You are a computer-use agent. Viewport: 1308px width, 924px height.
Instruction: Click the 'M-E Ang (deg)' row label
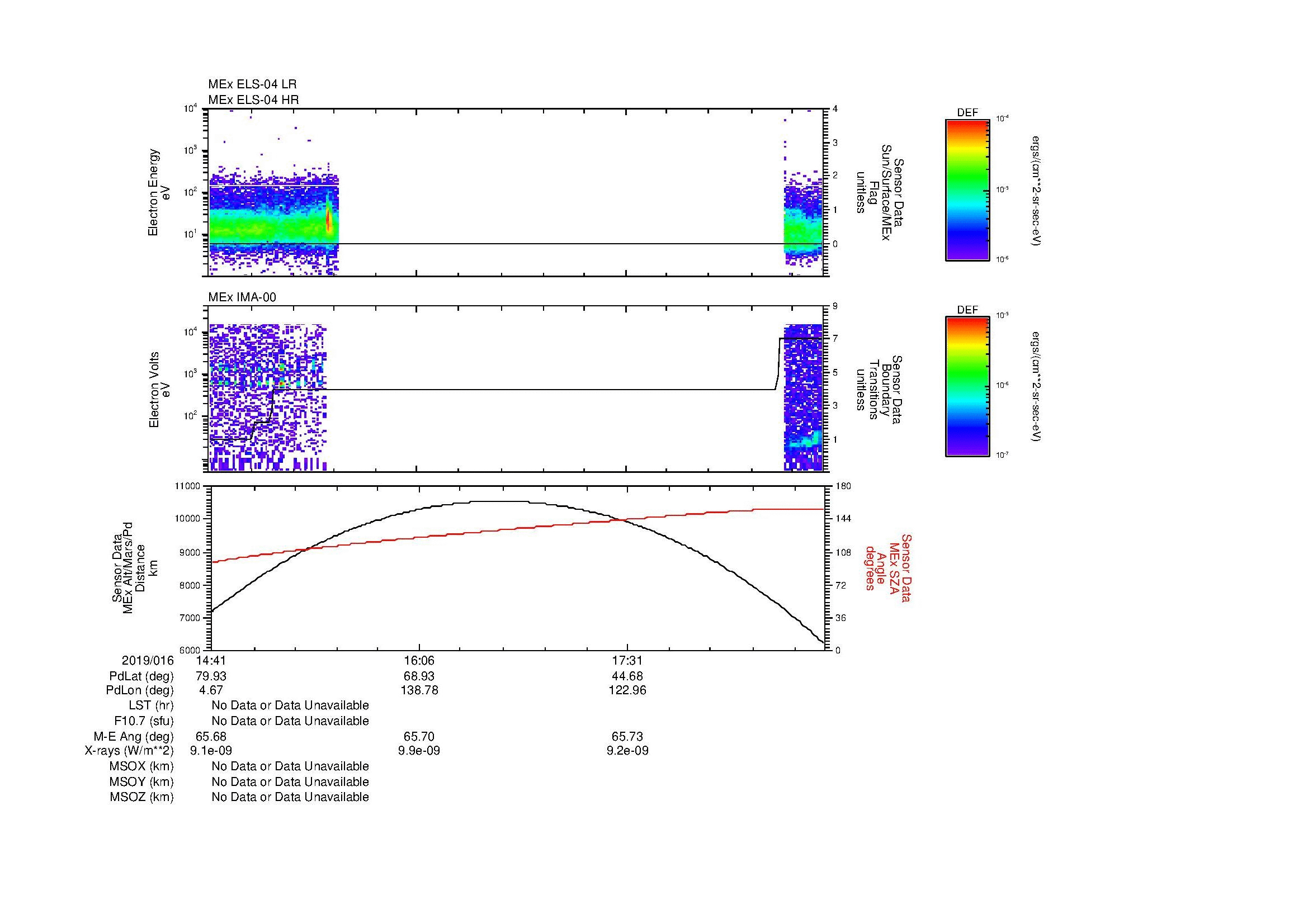[134, 737]
